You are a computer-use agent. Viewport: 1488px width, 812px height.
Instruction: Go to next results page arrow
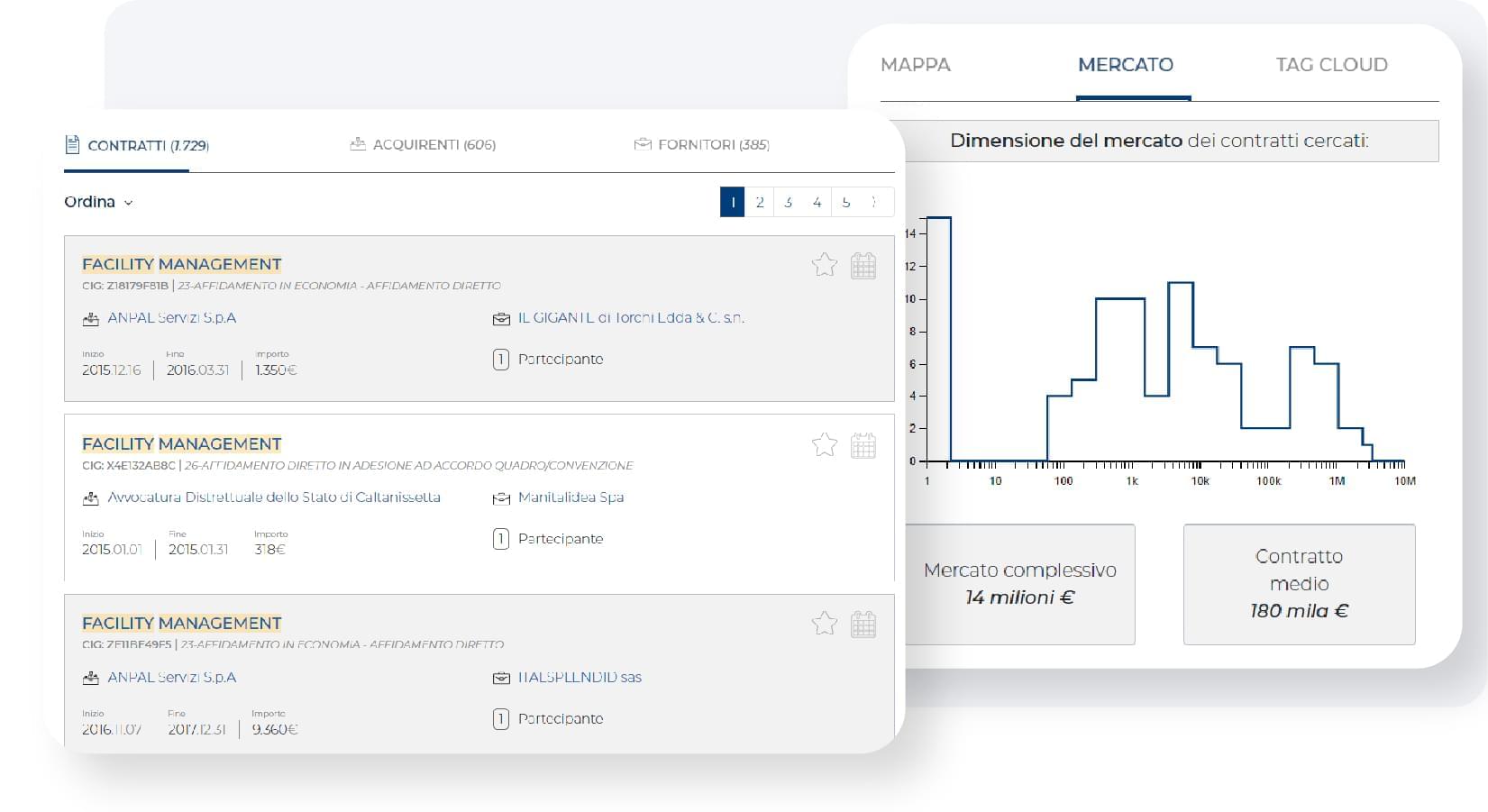tap(873, 202)
